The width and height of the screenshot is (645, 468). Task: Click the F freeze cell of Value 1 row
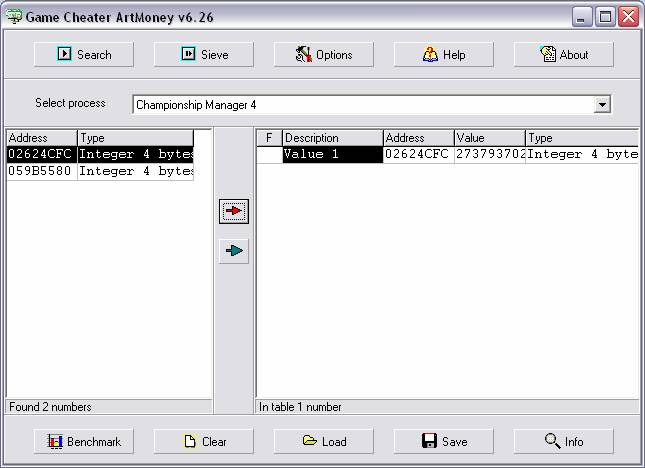coord(269,155)
